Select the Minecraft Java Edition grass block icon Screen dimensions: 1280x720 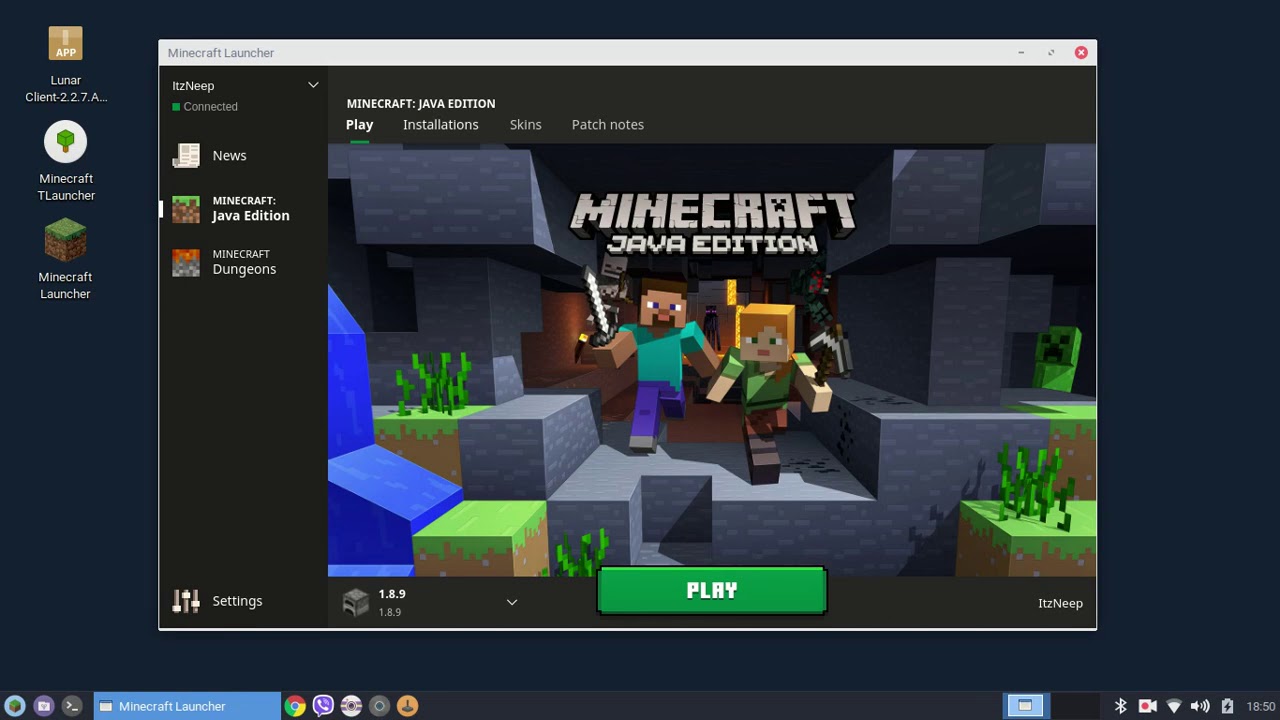tap(186, 209)
